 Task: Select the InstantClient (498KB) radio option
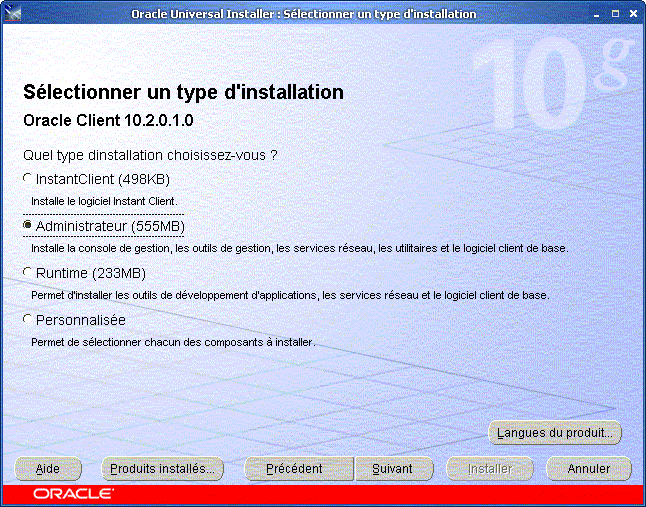tap(27, 179)
